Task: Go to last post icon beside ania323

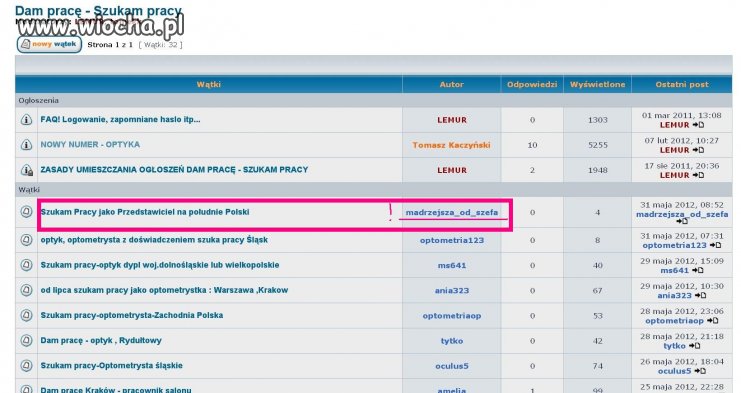Action: (x=701, y=296)
